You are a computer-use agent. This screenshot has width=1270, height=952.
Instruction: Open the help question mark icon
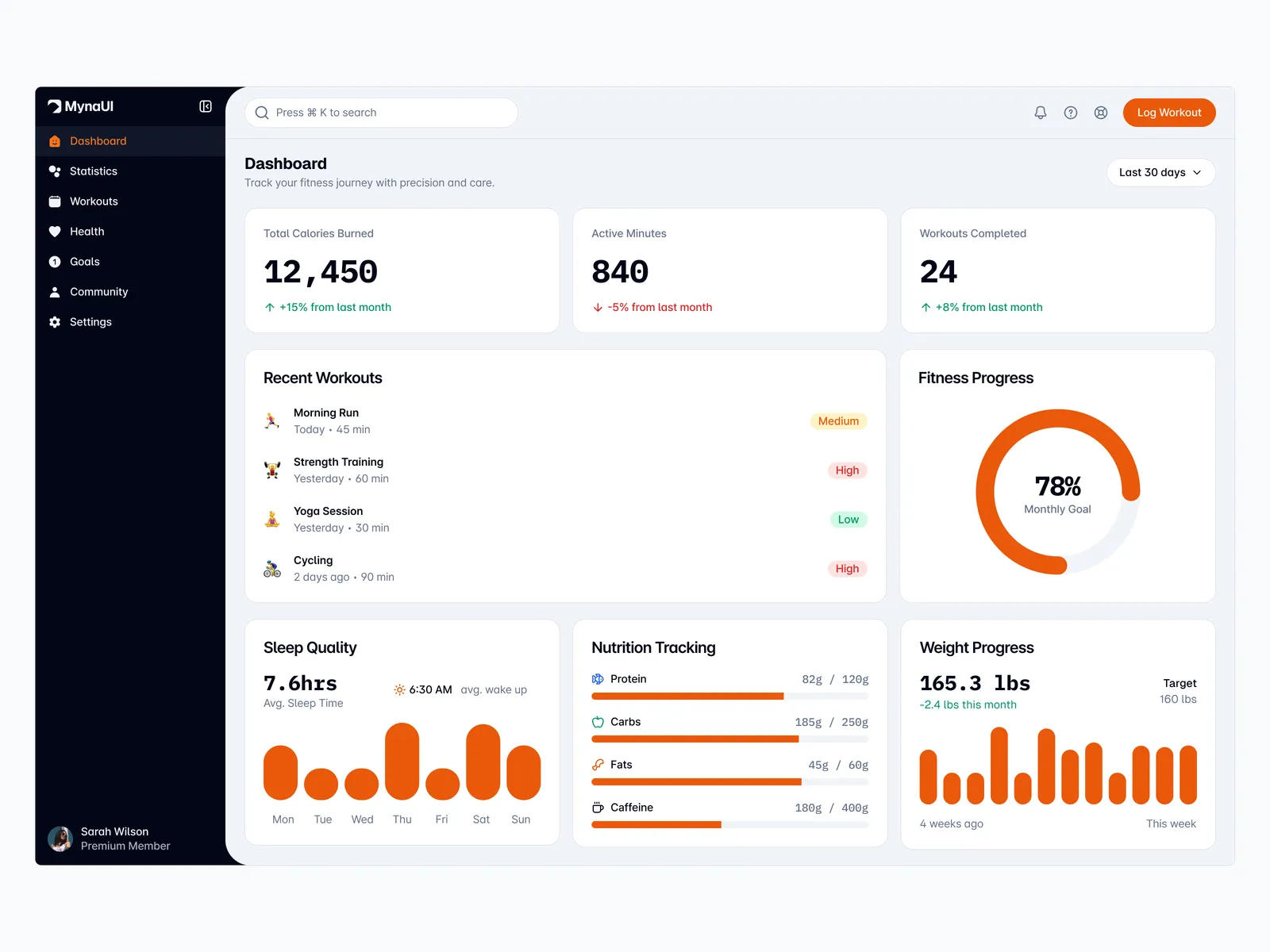[1070, 113]
